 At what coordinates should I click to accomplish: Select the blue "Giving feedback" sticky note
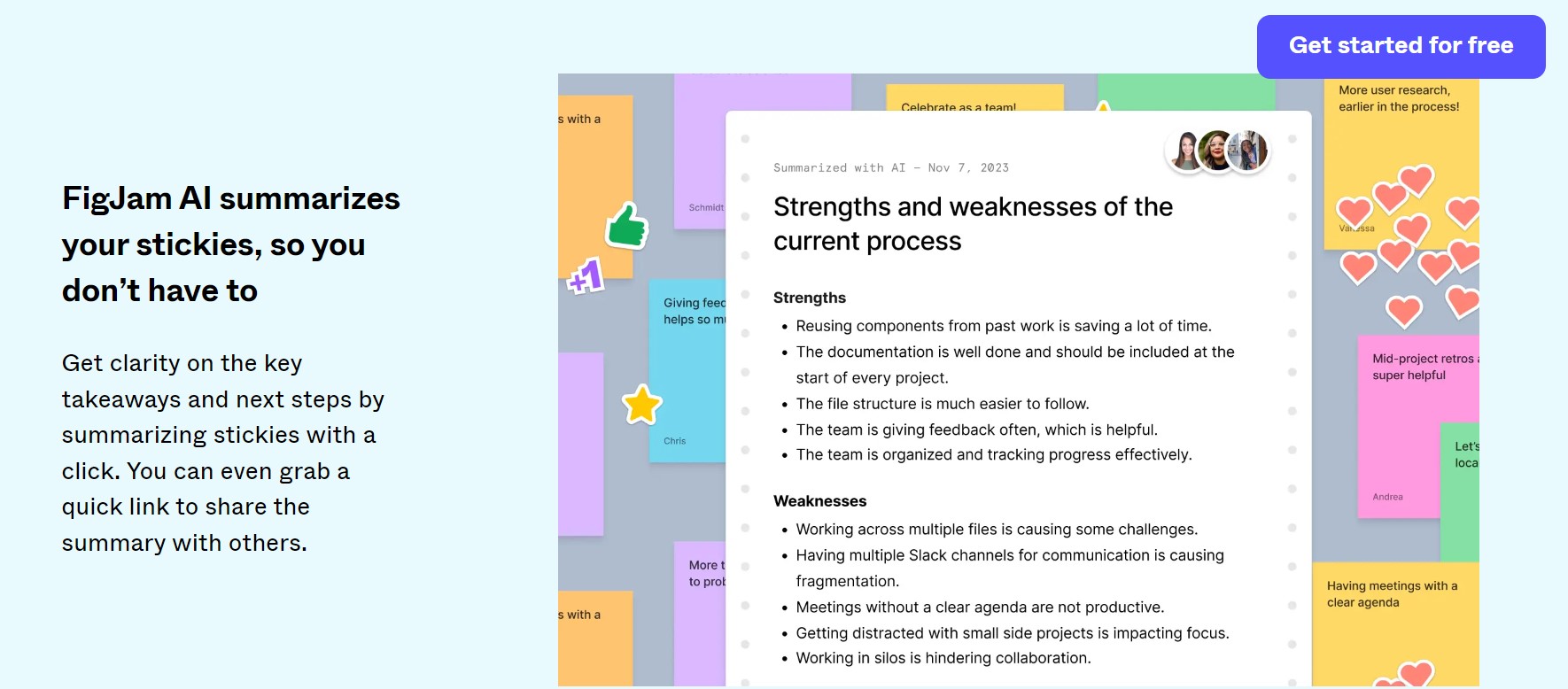pos(687,372)
